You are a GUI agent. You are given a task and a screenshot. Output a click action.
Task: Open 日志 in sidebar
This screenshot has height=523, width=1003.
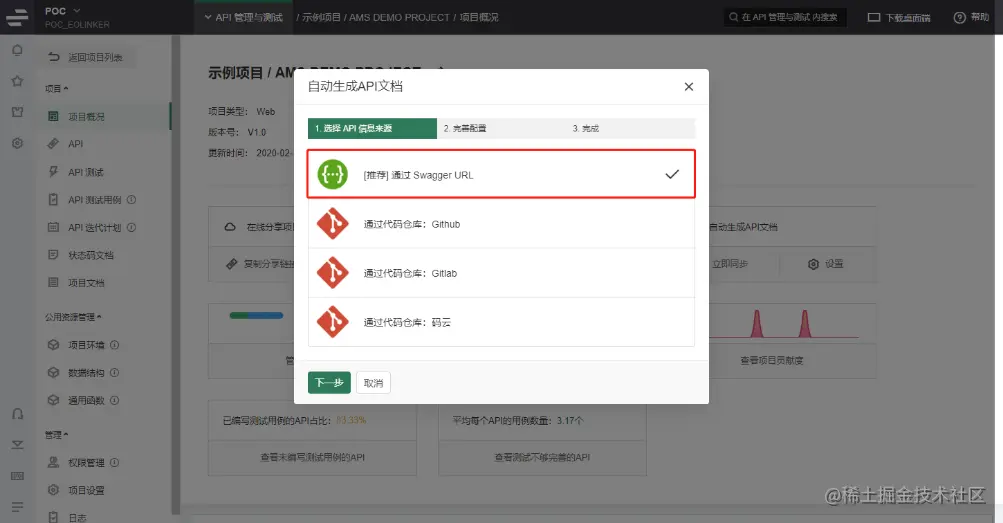[77, 517]
